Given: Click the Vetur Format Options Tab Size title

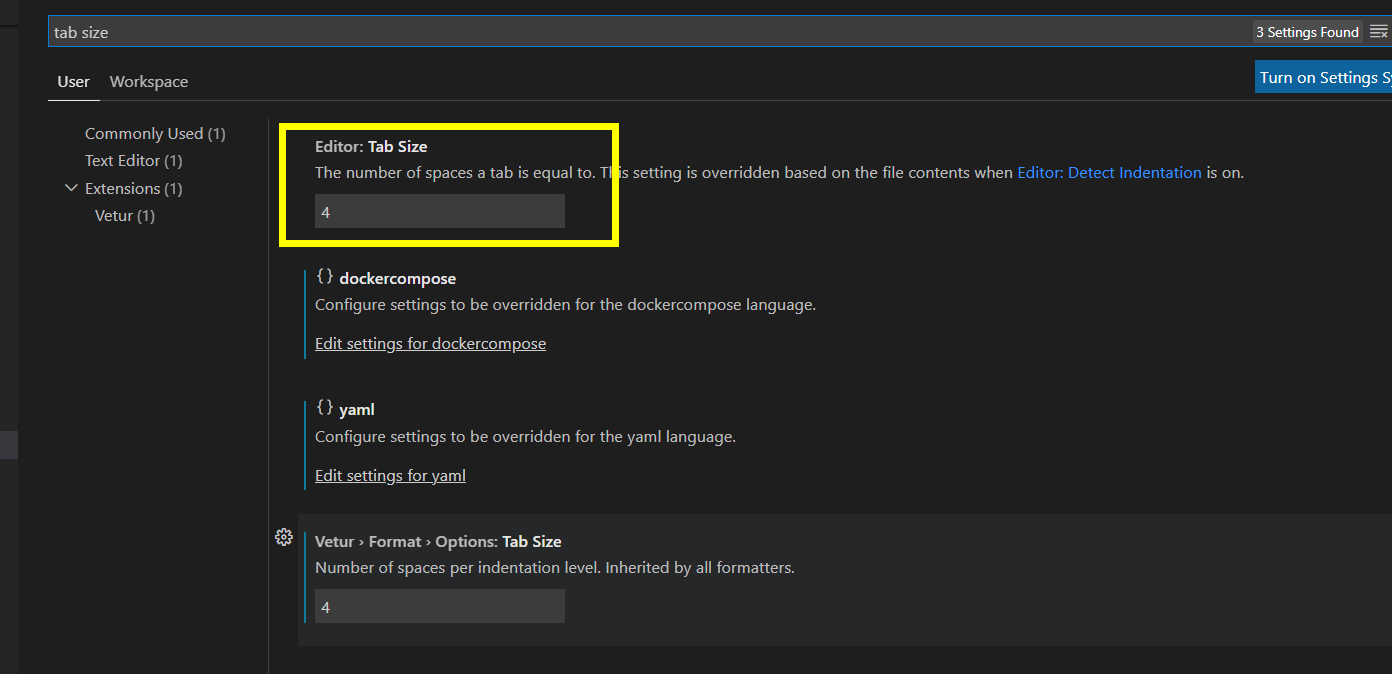Looking at the screenshot, I should (438, 542).
